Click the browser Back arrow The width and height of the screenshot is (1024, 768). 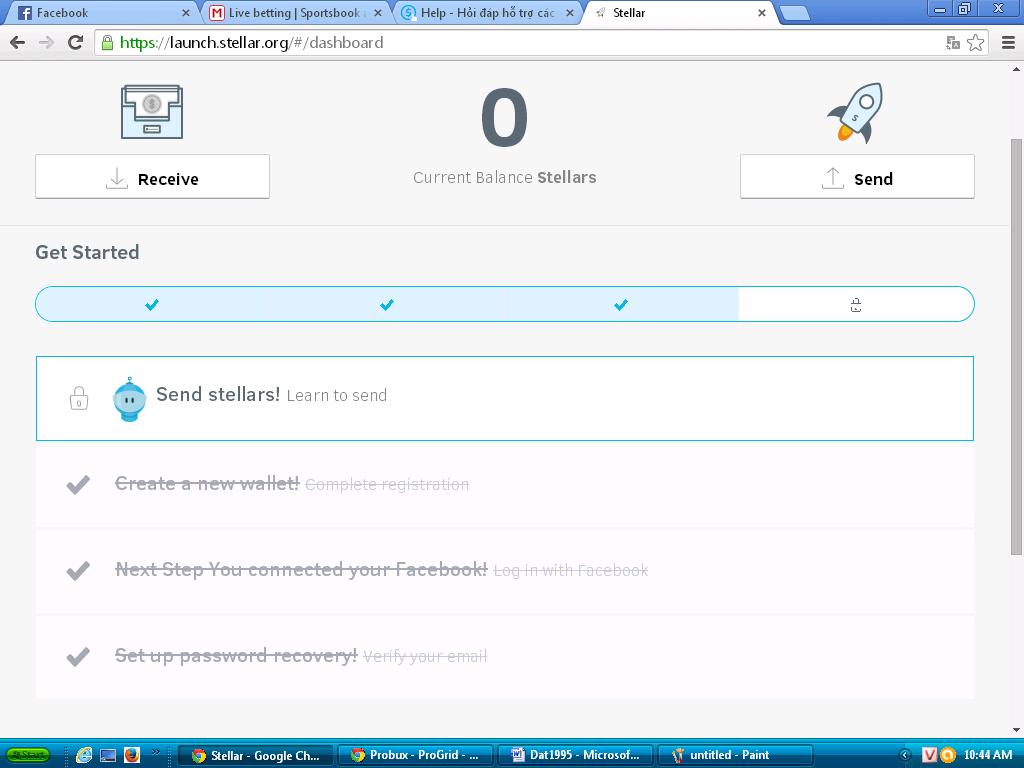coord(18,43)
